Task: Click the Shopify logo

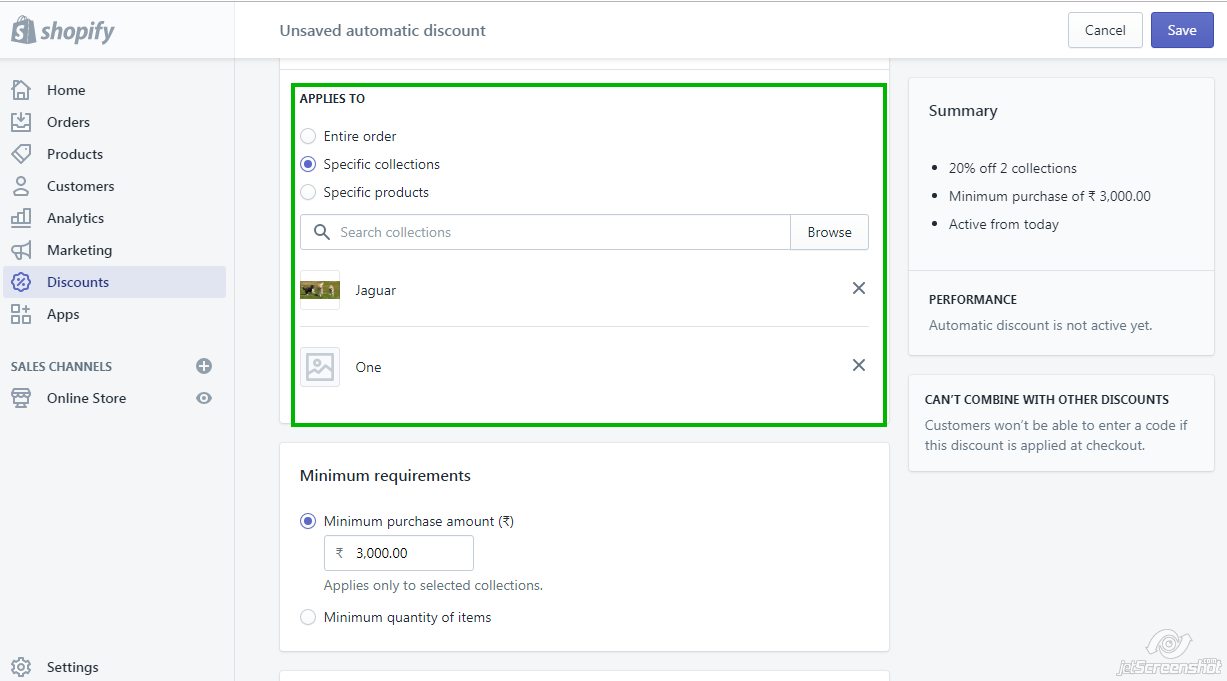Action: tap(62, 30)
